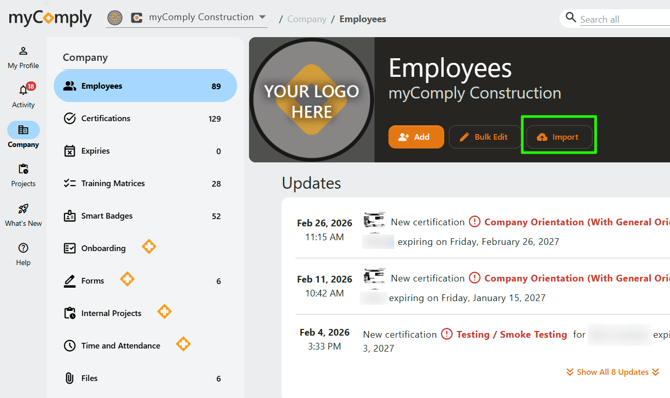The width and height of the screenshot is (670, 398).
Task: Click the myComply Construction company logo icon
Action: 136,18
